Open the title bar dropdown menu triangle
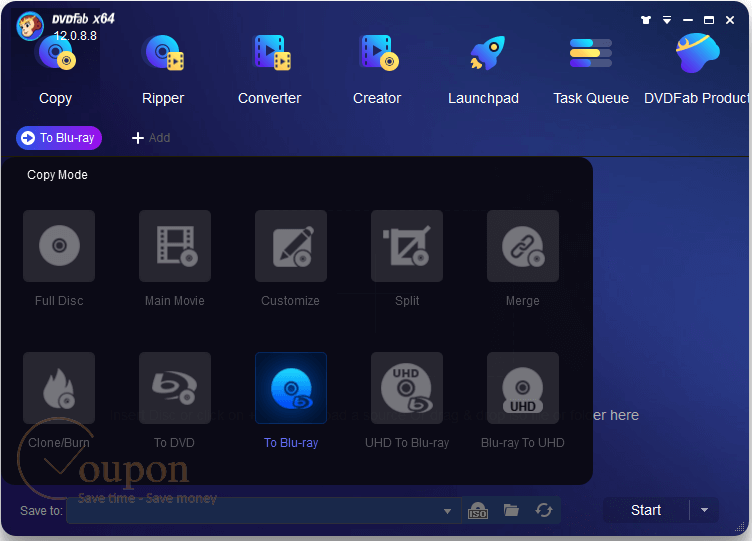Screen dimensions: 752x541 tap(667, 20)
